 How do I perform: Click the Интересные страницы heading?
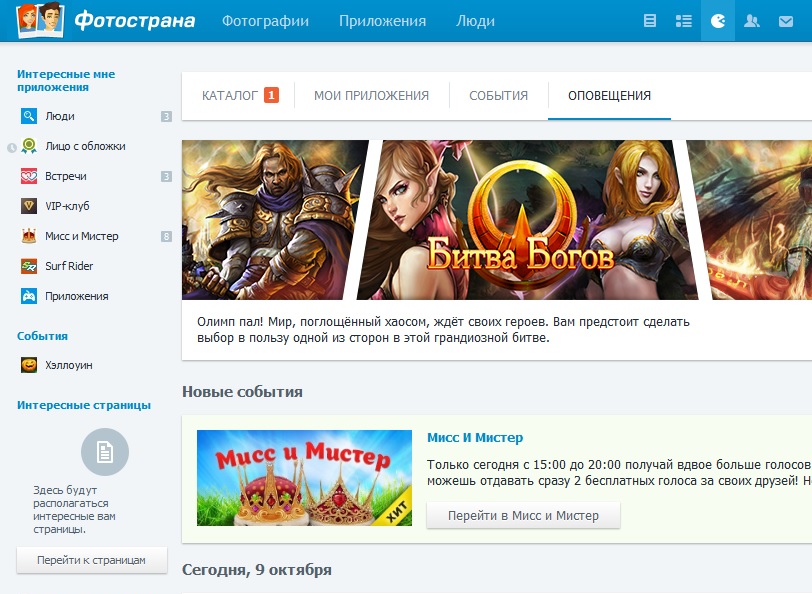[x=84, y=405]
